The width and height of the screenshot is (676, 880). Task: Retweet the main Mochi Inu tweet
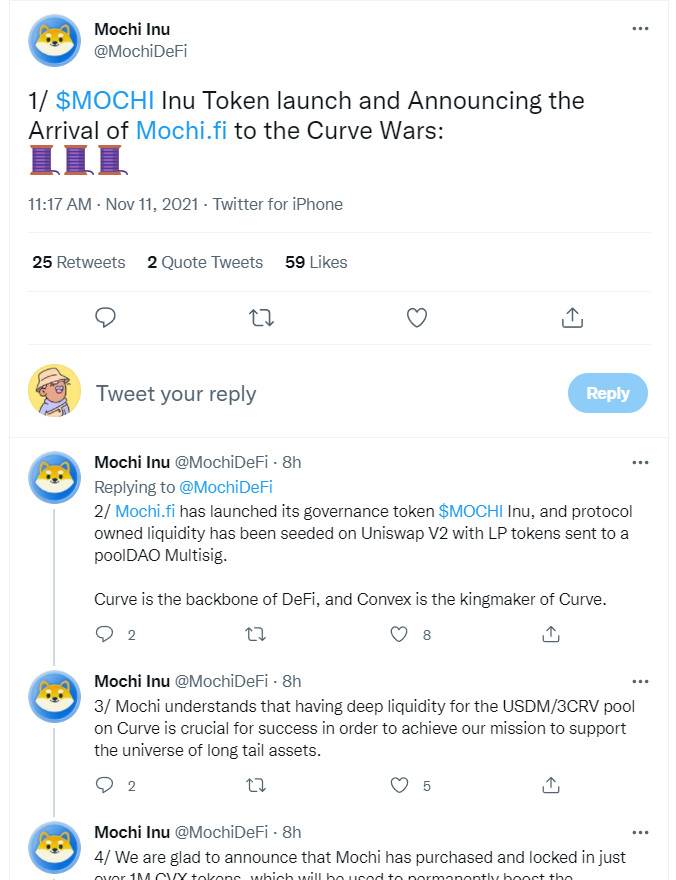tap(261, 318)
